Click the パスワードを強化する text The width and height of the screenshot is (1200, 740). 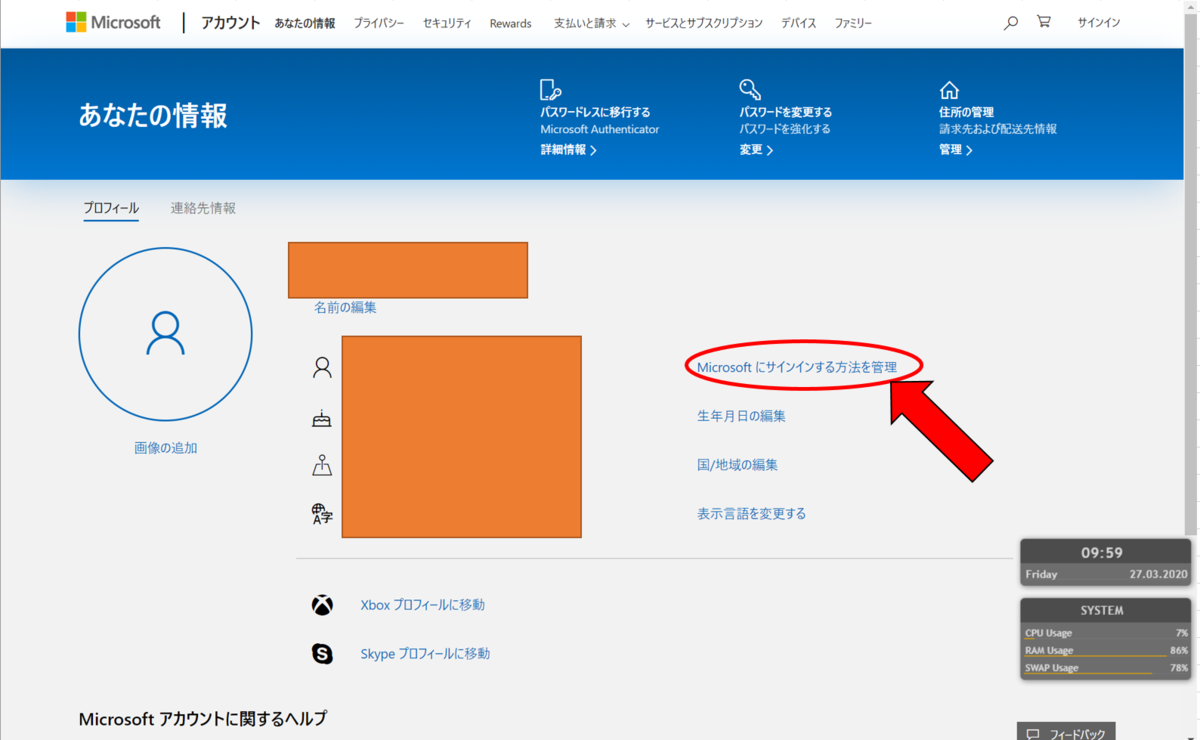coord(785,129)
